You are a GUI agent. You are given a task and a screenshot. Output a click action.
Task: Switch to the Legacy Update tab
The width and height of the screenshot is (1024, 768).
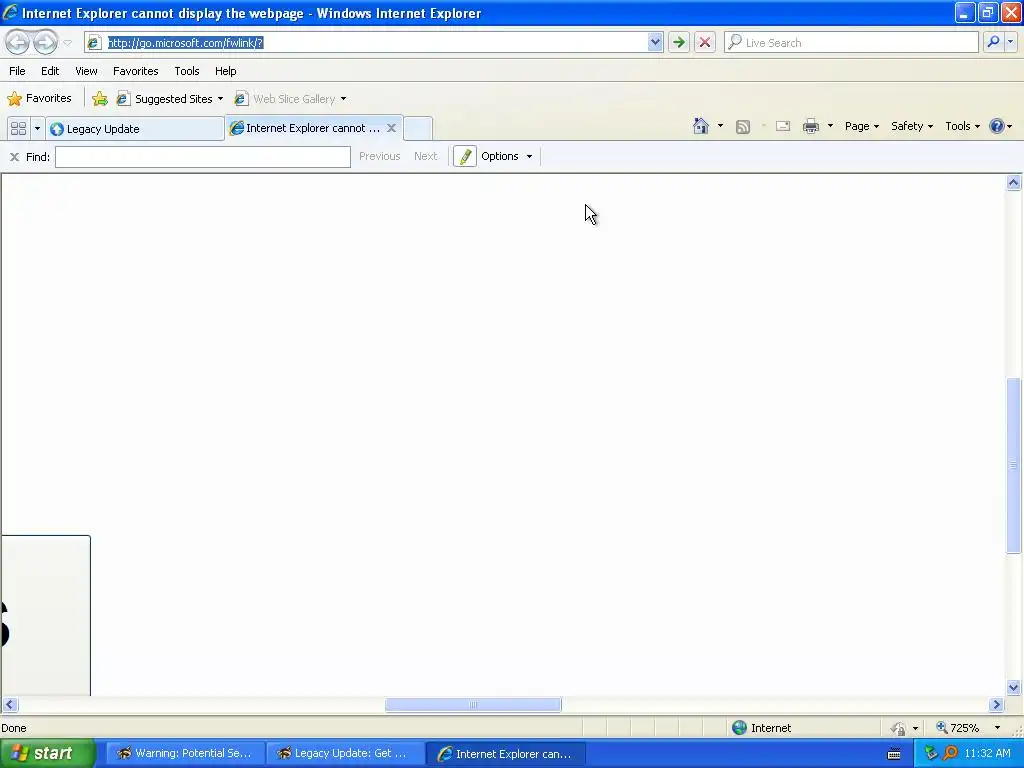point(135,129)
